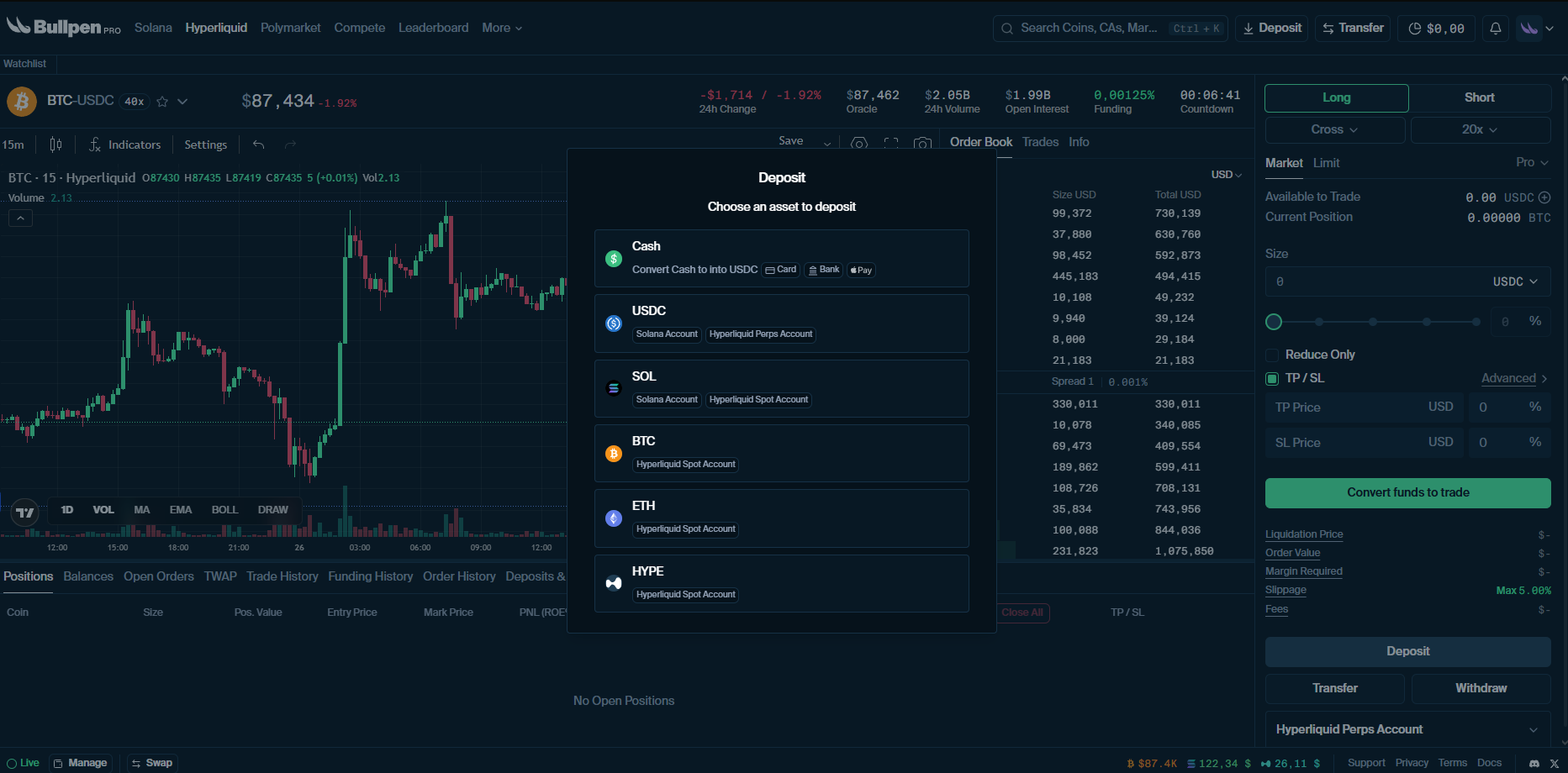The height and width of the screenshot is (773, 1568).
Task: Undo the last chart action
Action: pos(259,145)
